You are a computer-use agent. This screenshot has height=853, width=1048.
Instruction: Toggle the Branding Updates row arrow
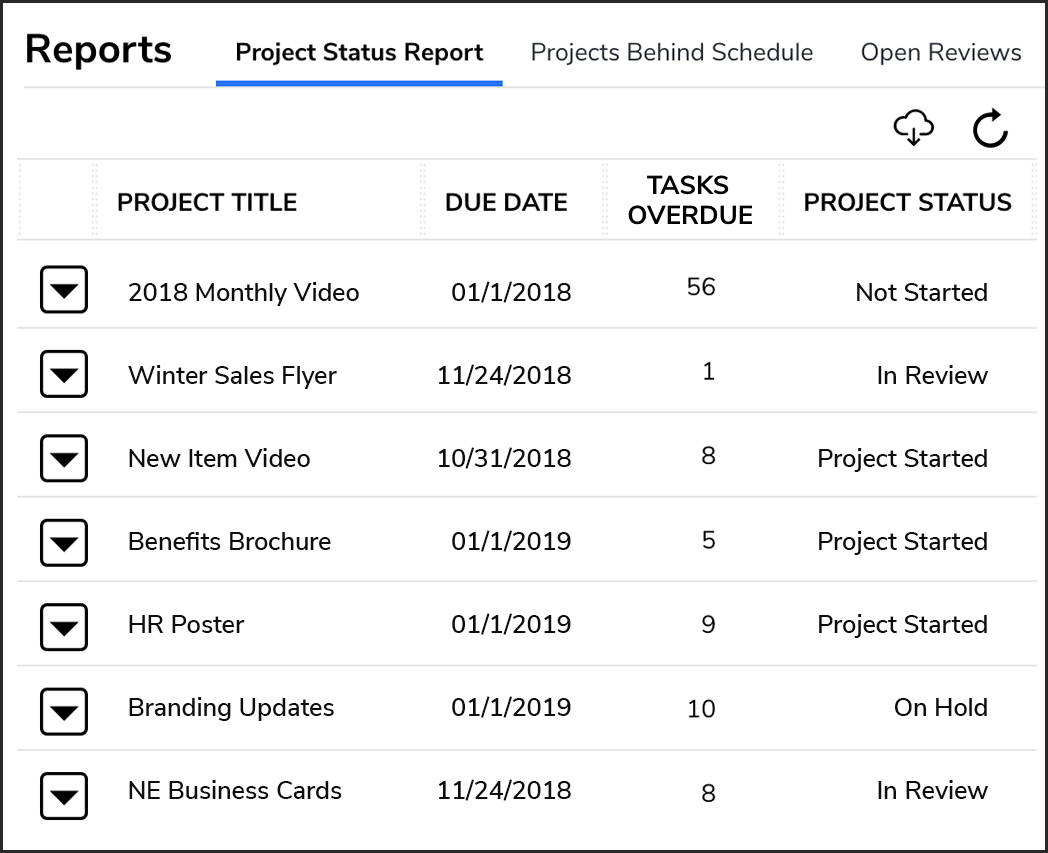coord(64,711)
